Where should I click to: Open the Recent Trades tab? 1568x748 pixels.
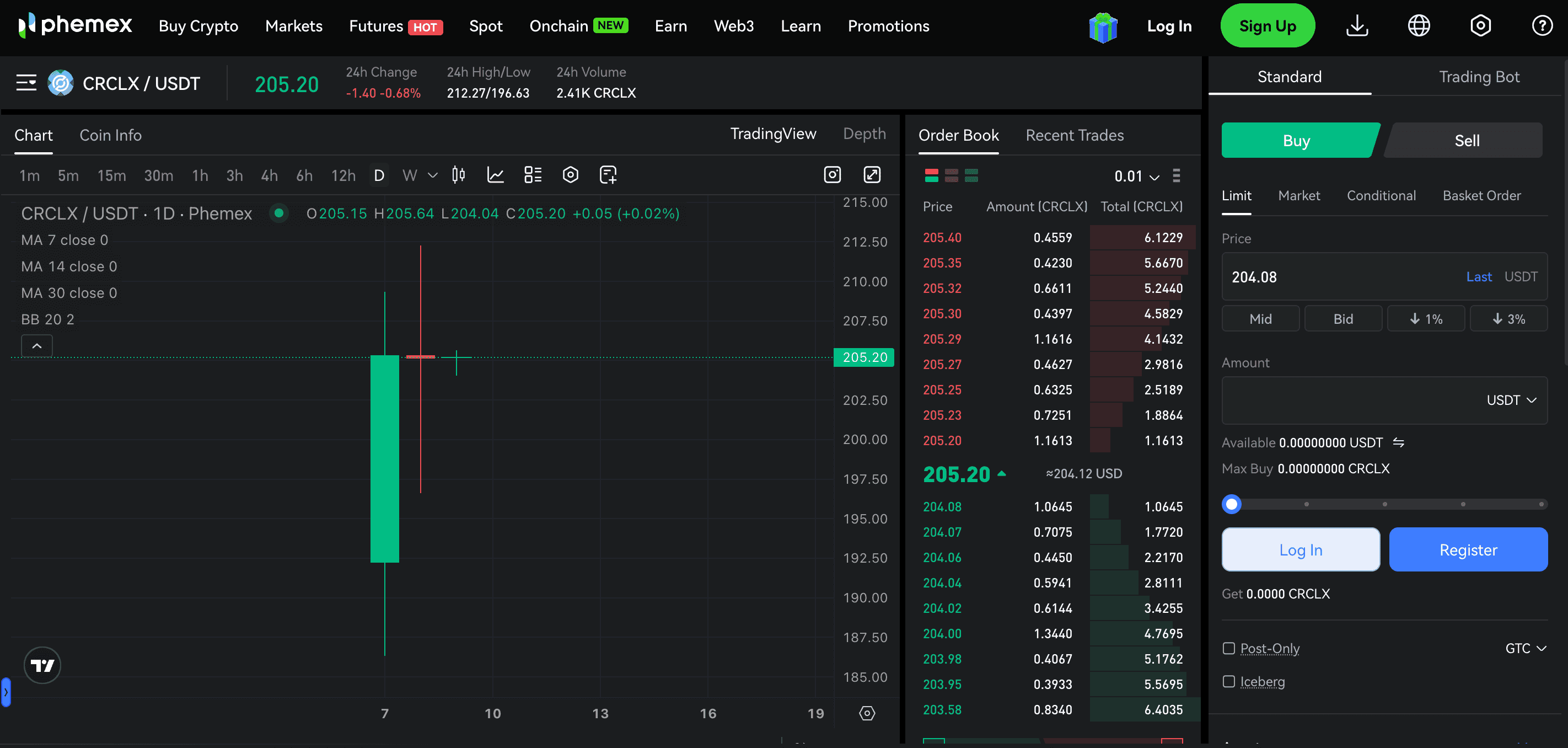coord(1075,135)
